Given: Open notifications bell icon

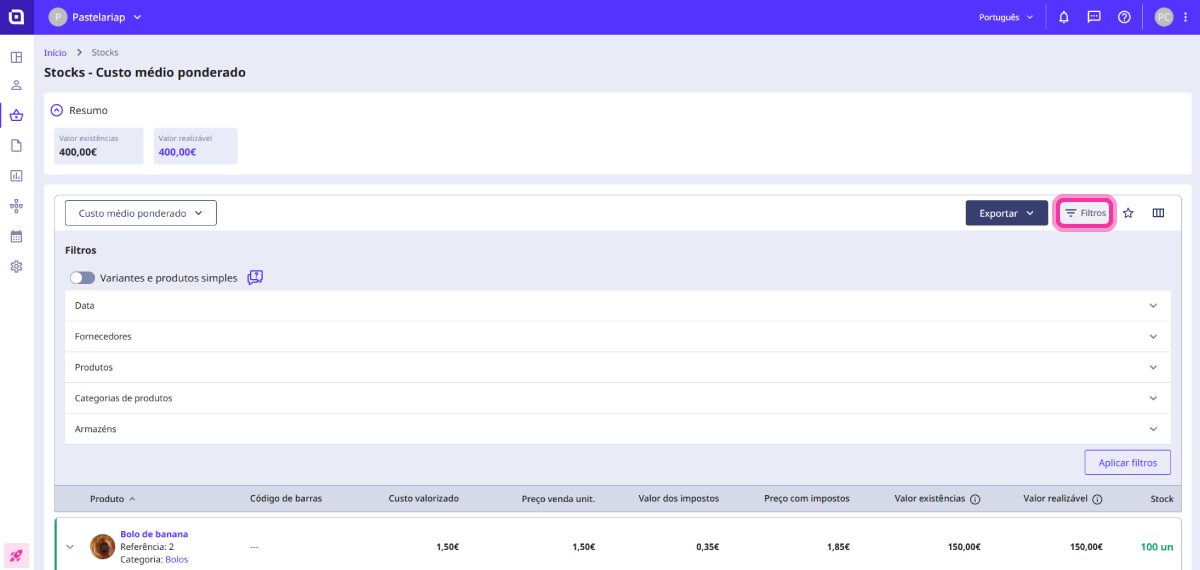Looking at the screenshot, I should (x=1064, y=17).
